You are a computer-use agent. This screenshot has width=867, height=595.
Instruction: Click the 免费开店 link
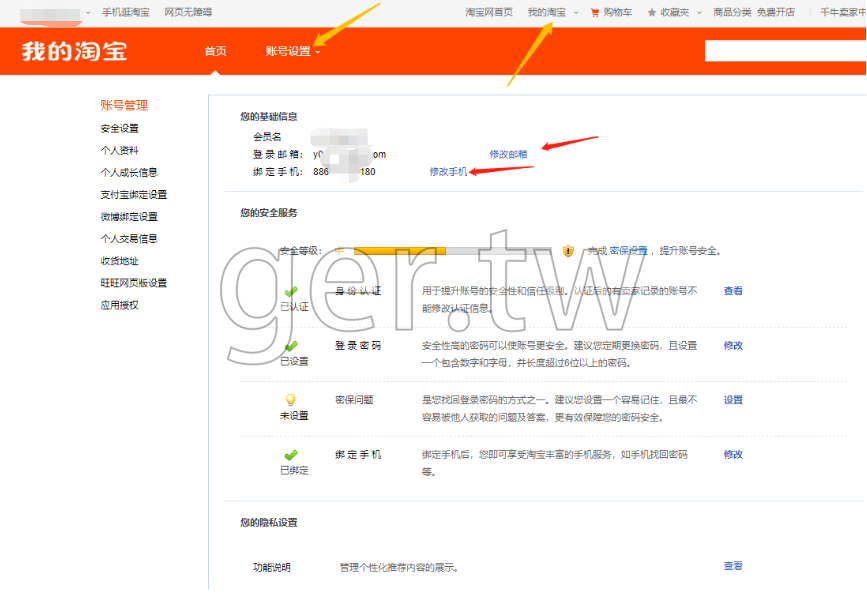coord(776,12)
